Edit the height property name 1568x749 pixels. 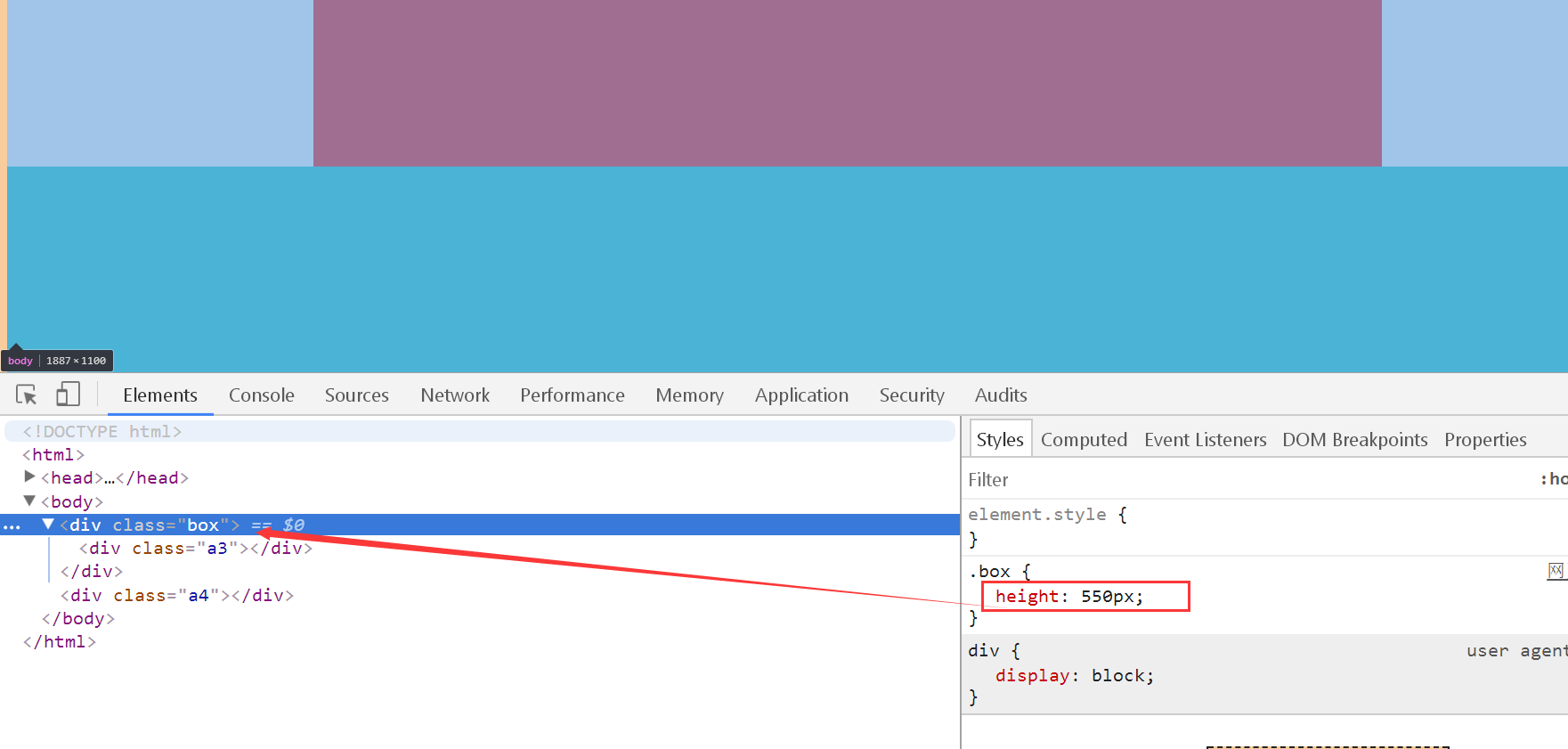(1027, 596)
